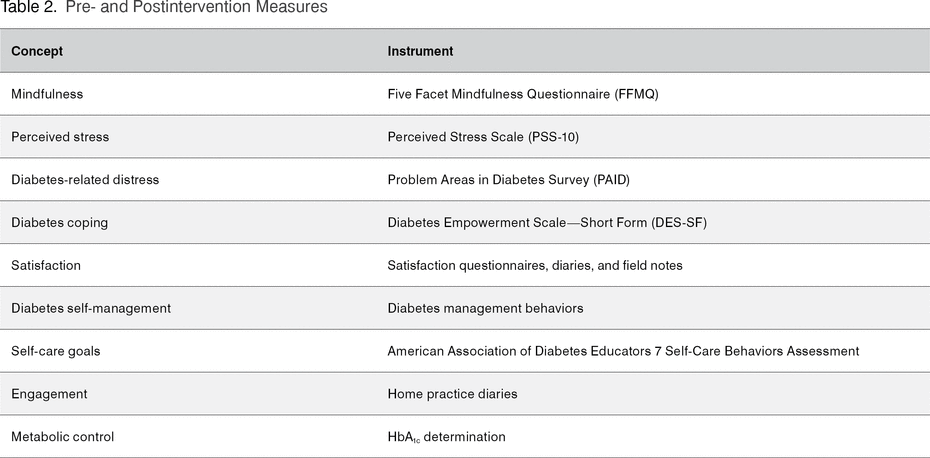Click "Problem Areas in Diabetes Survey (PAID)"
The width and height of the screenshot is (930, 458).
[x=508, y=180]
